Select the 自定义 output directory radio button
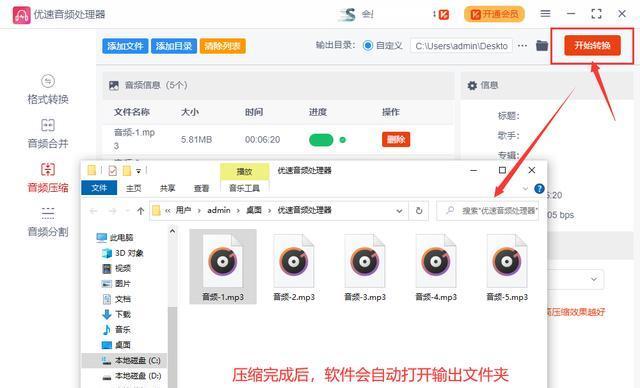640x388 pixels. (x=368, y=46)
